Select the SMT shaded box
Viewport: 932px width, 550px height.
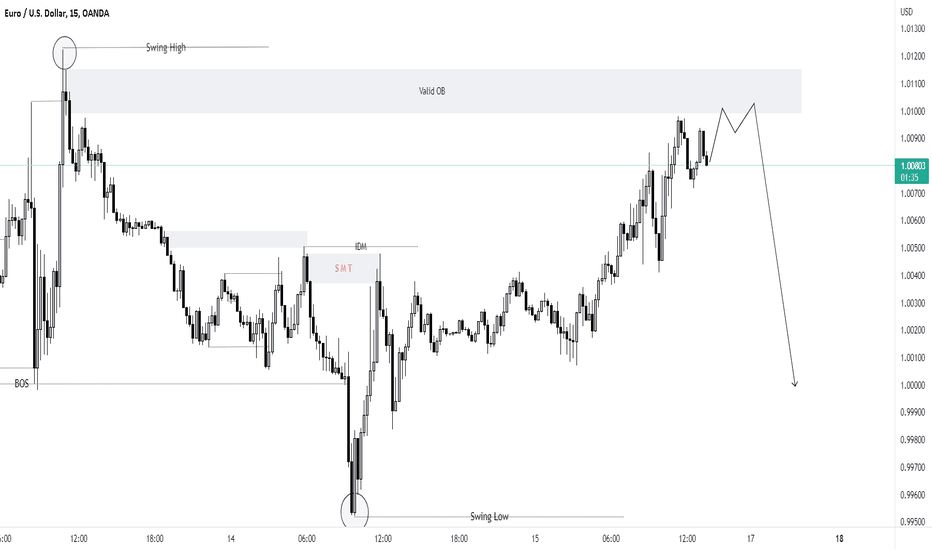point(344,268)
